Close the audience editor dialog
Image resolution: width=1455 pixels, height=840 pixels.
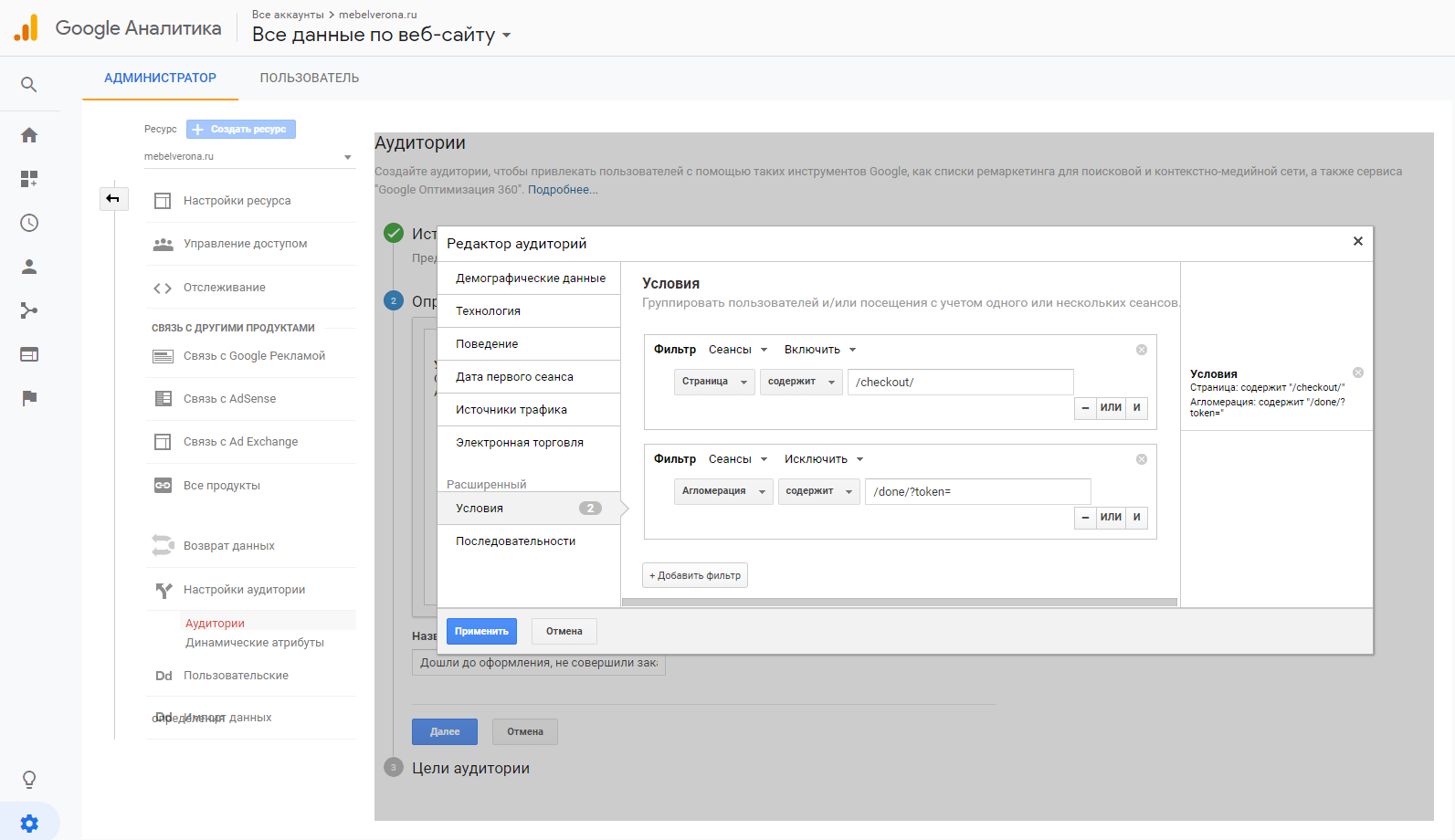click(x=1357, y=241)
